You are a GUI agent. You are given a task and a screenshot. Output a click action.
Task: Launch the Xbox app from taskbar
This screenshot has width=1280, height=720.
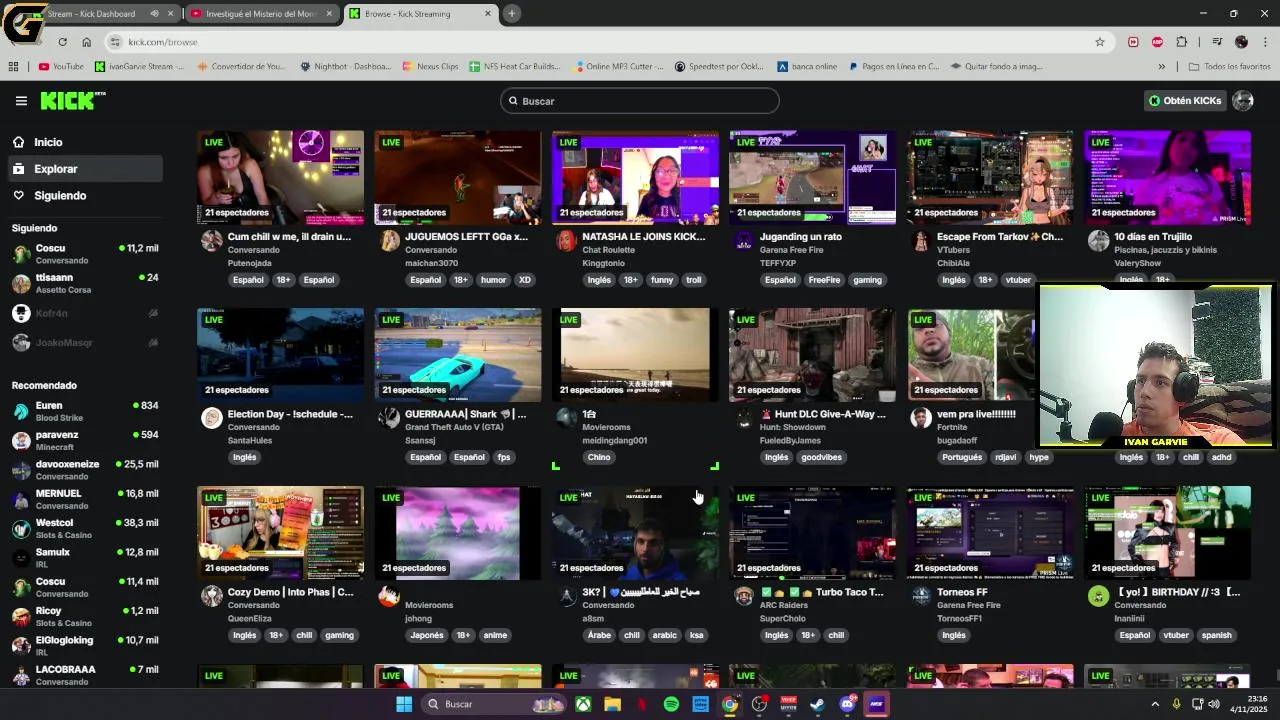coord(583,704)
